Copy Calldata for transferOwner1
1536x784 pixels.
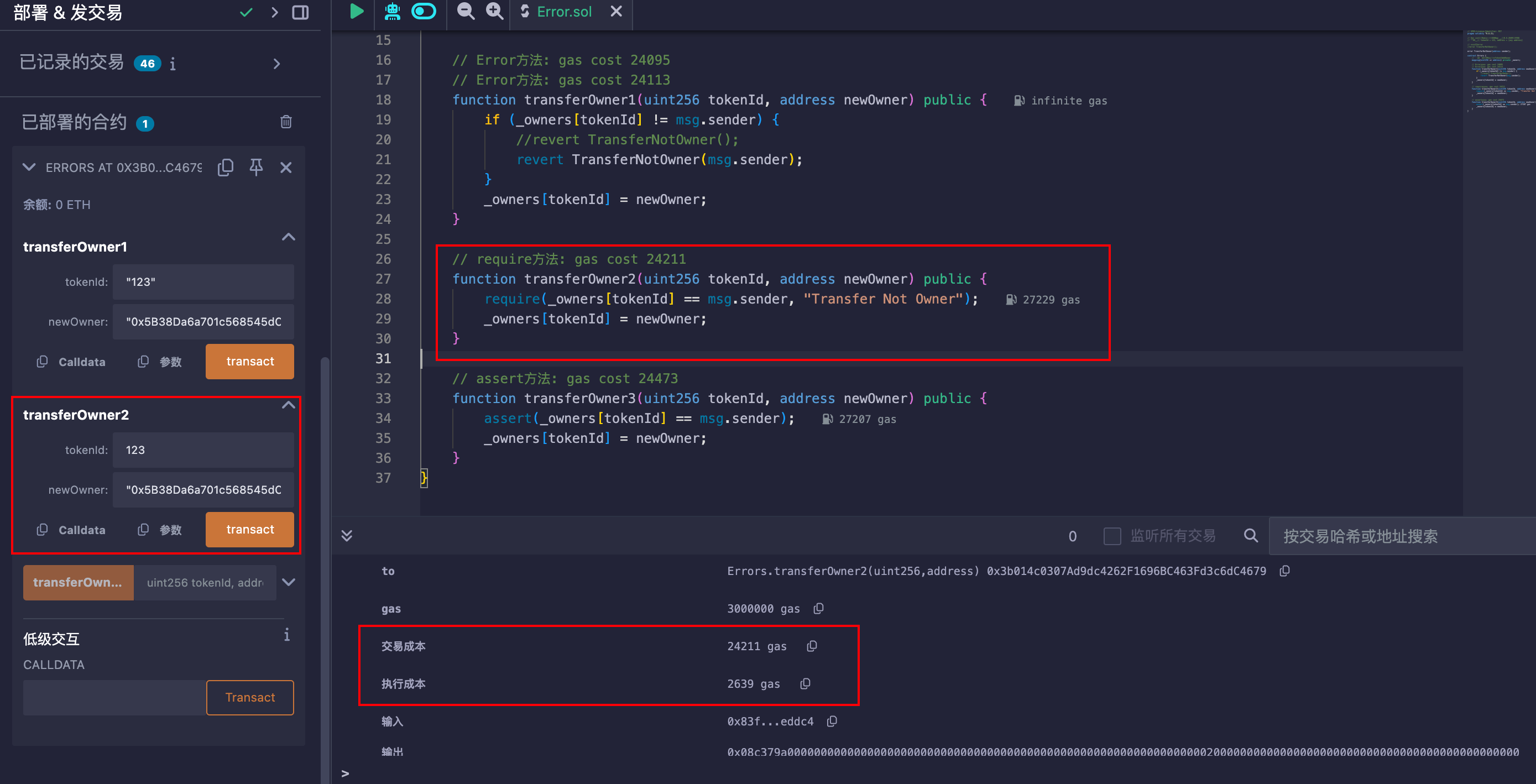[x=71, y=362]
